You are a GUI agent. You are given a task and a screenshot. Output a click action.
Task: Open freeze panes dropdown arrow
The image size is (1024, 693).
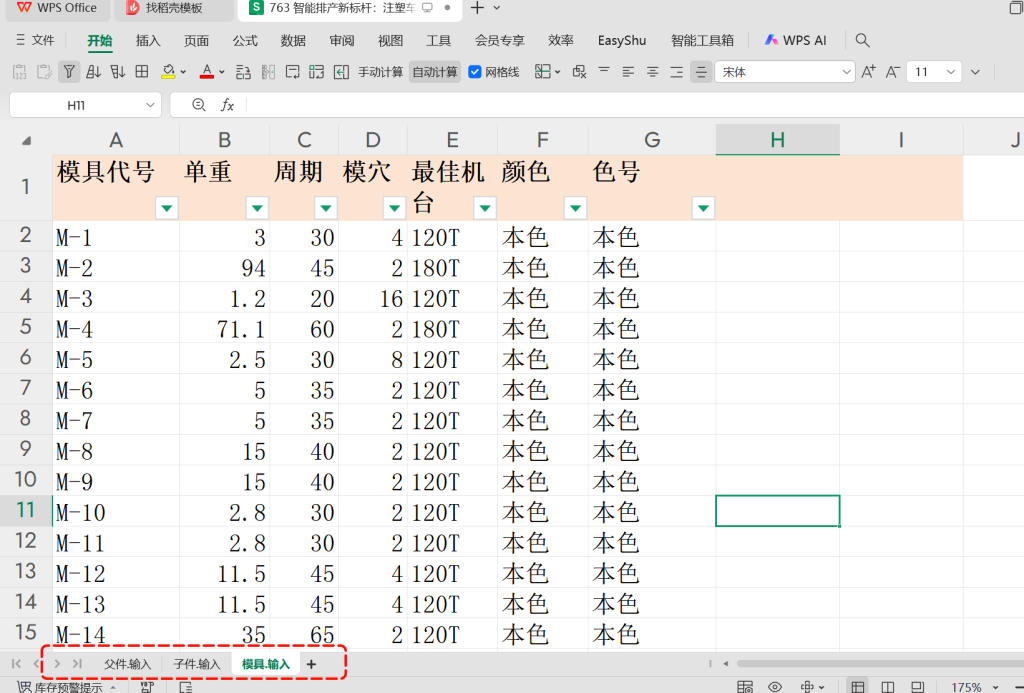(x=557, y=73)
